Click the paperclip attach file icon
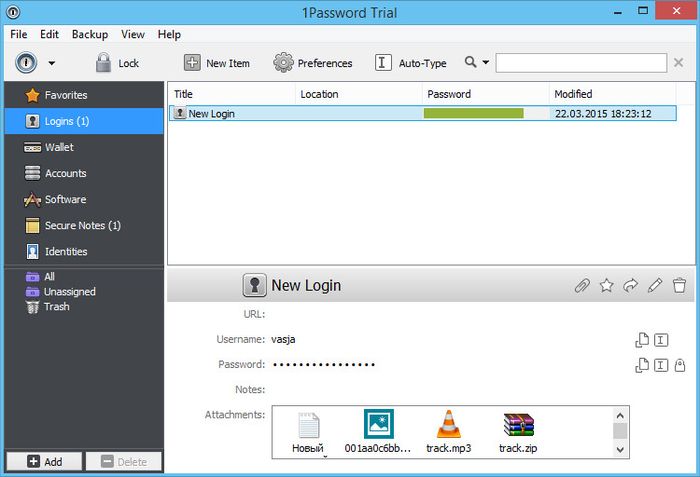Screen dimensions: 700x477 tap(582, 286)
